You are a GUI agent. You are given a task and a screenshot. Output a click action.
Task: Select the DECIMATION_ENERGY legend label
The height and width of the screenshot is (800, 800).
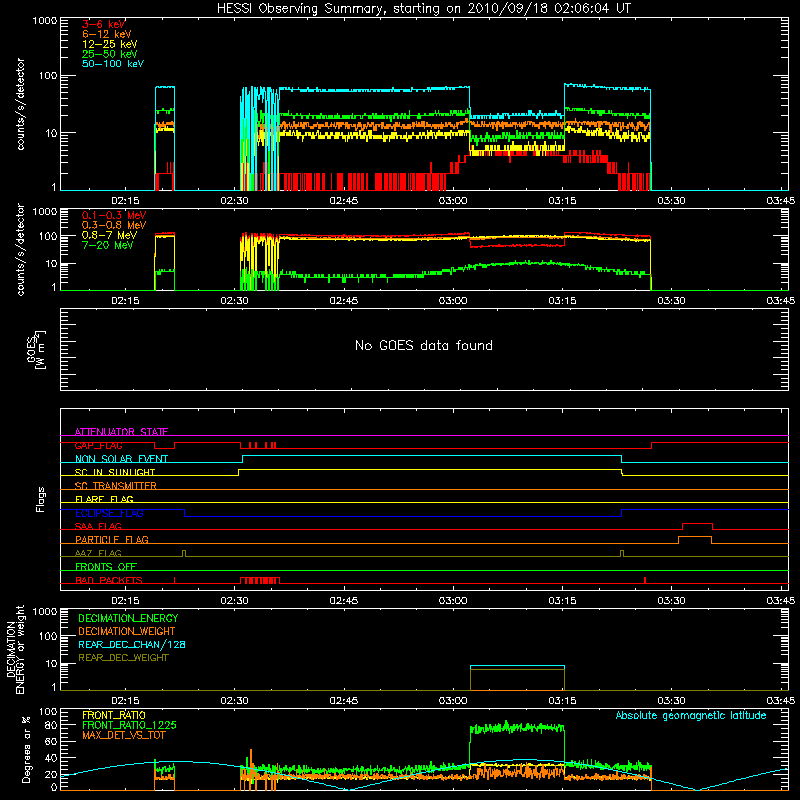pyautogui.click(x=128, y=618)
